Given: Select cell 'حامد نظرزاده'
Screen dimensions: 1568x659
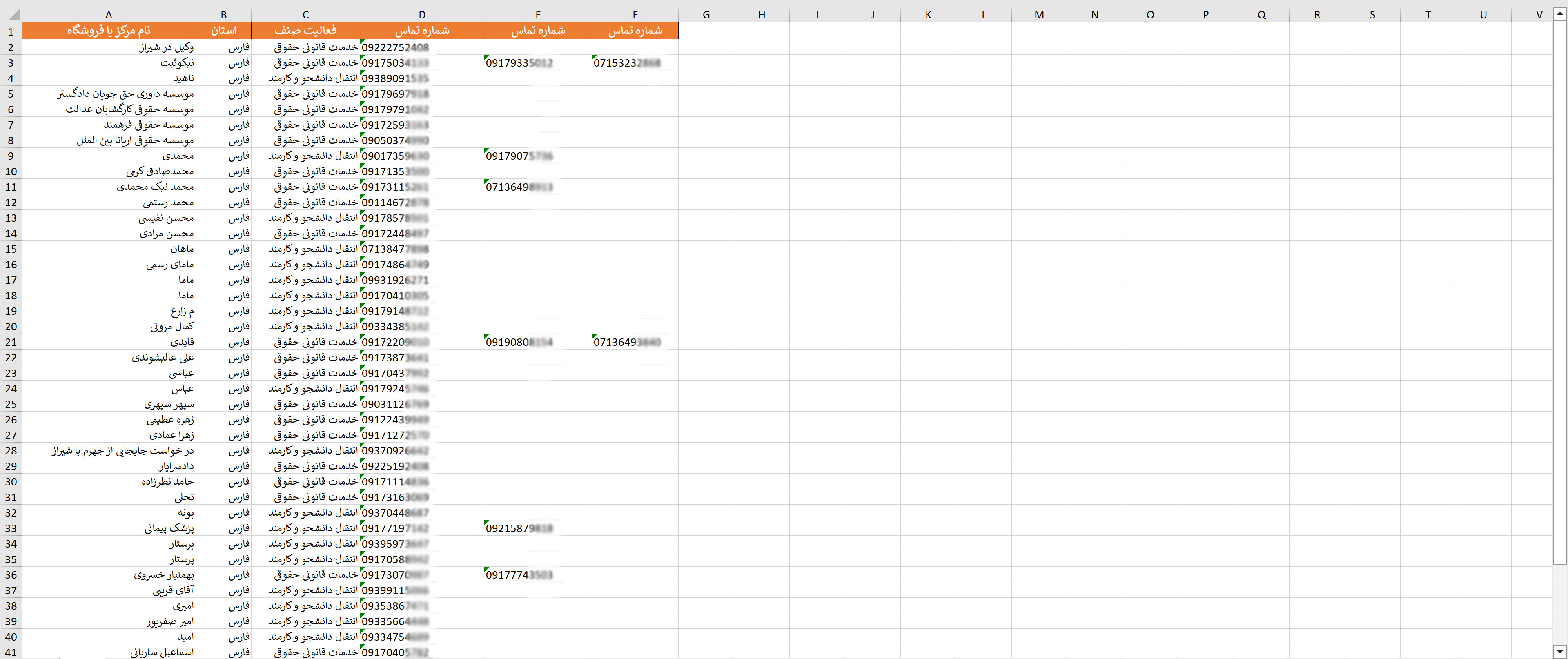Looking at the screenshot, I should click(x=108, y=481).
